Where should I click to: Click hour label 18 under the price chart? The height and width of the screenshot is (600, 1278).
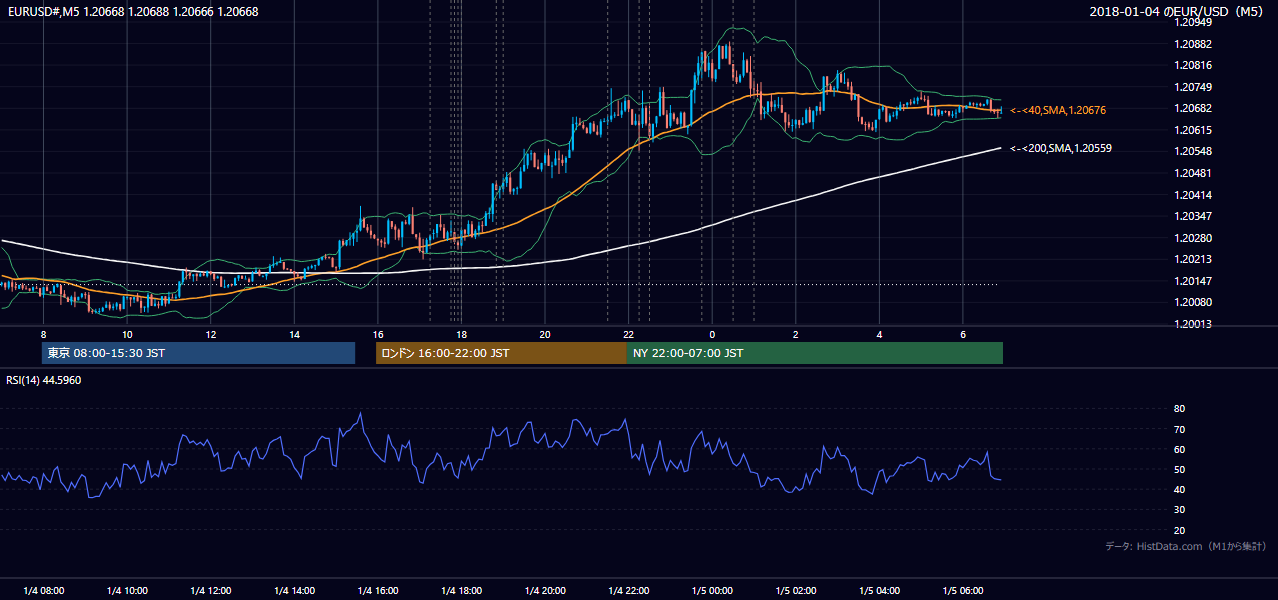pyautogui.click(x=461, y=334)
